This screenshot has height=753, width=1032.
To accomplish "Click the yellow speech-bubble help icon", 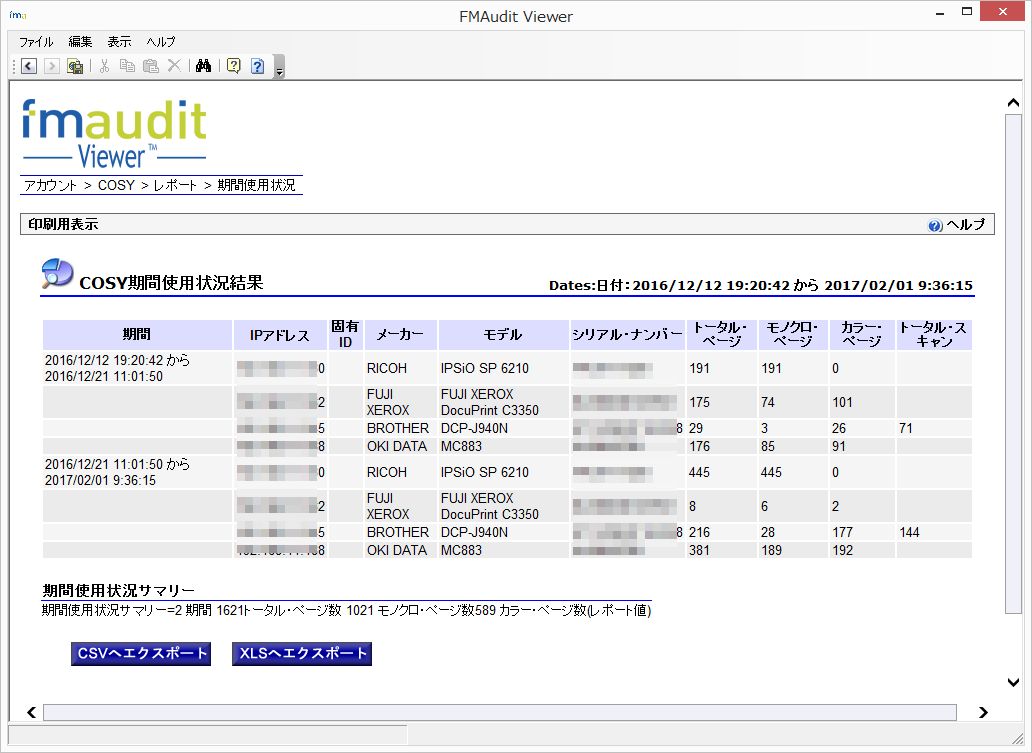I will click(x=234, y=66).
